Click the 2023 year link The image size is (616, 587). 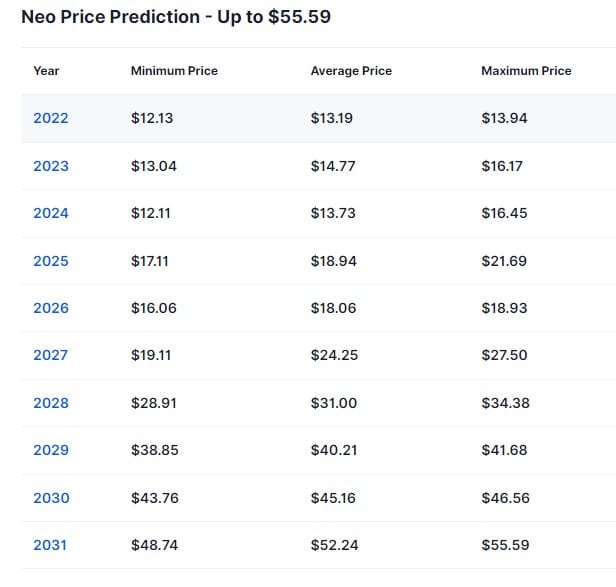click(x=51, y=166)
